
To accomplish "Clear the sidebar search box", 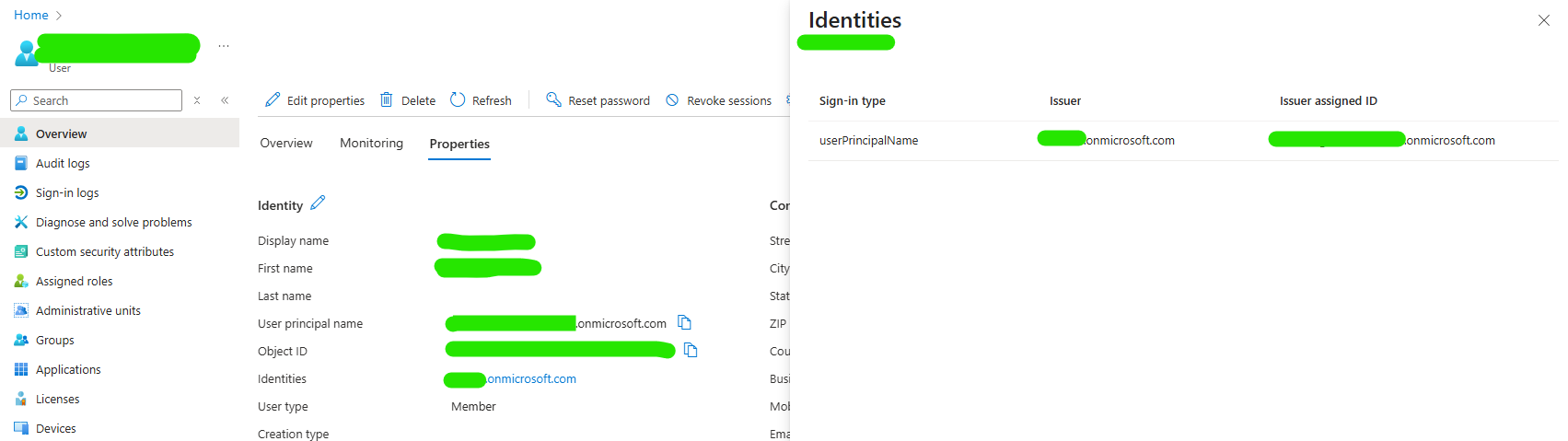I will (x=197, y=100).
